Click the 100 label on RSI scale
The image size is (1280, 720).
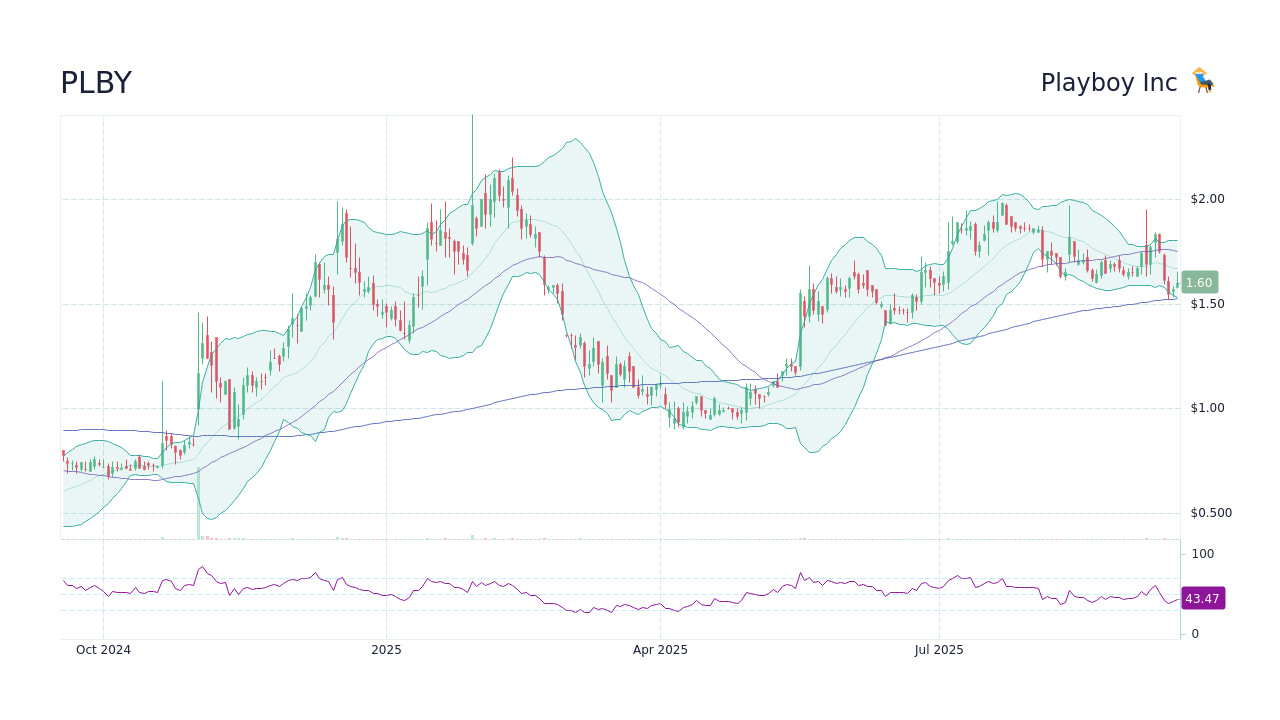(1202, 554)
